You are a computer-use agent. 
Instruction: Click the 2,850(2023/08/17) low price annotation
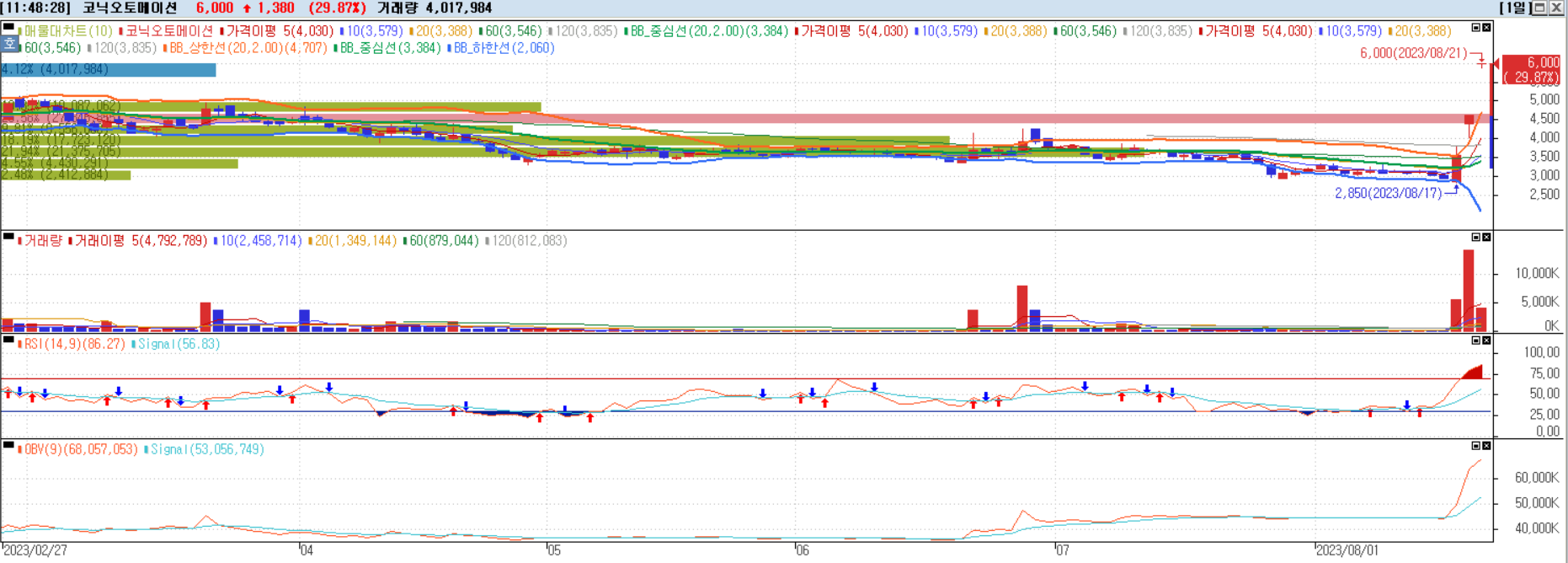(1388, 193)
